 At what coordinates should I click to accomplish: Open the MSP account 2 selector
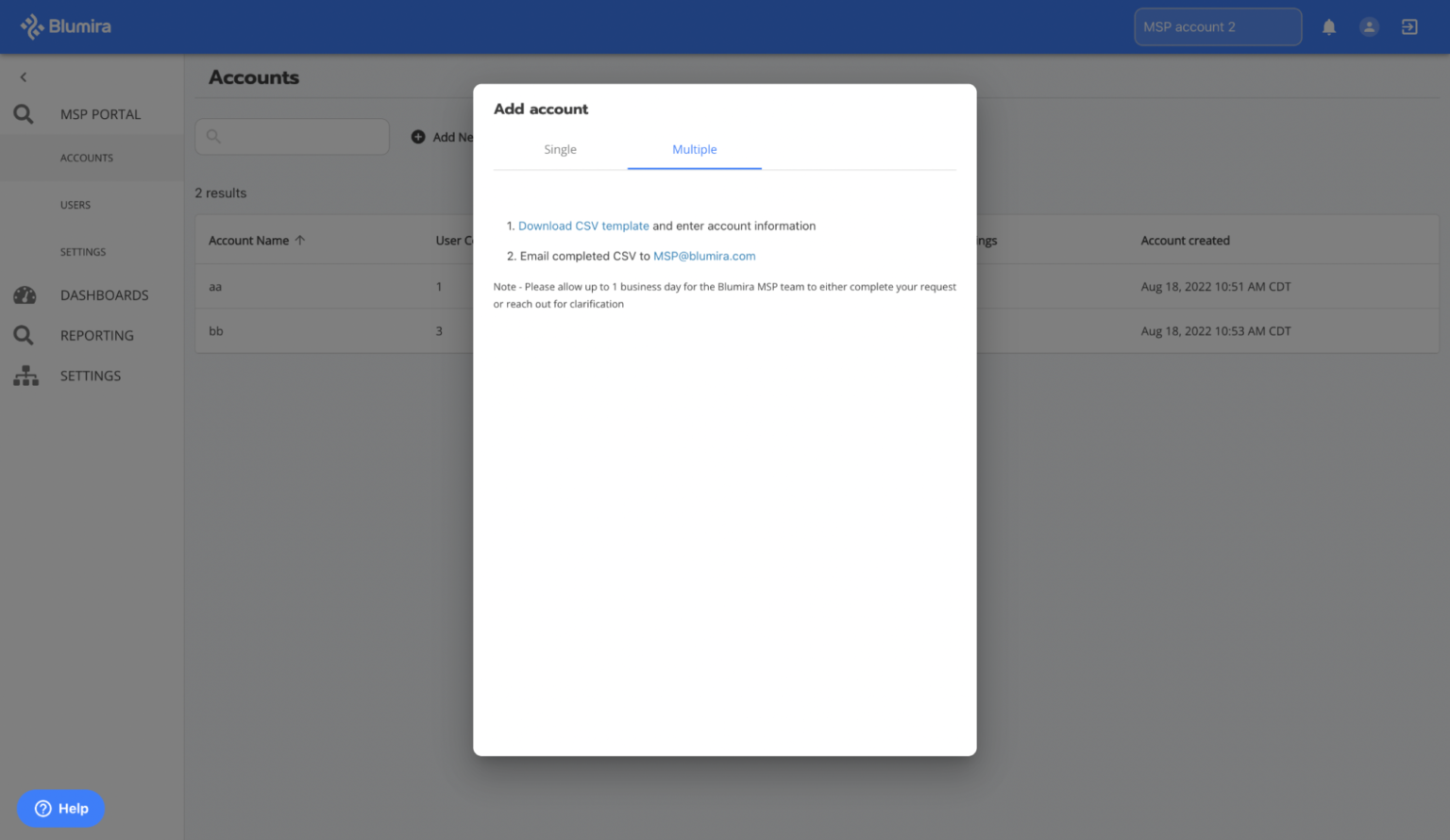coord(1217,26)
